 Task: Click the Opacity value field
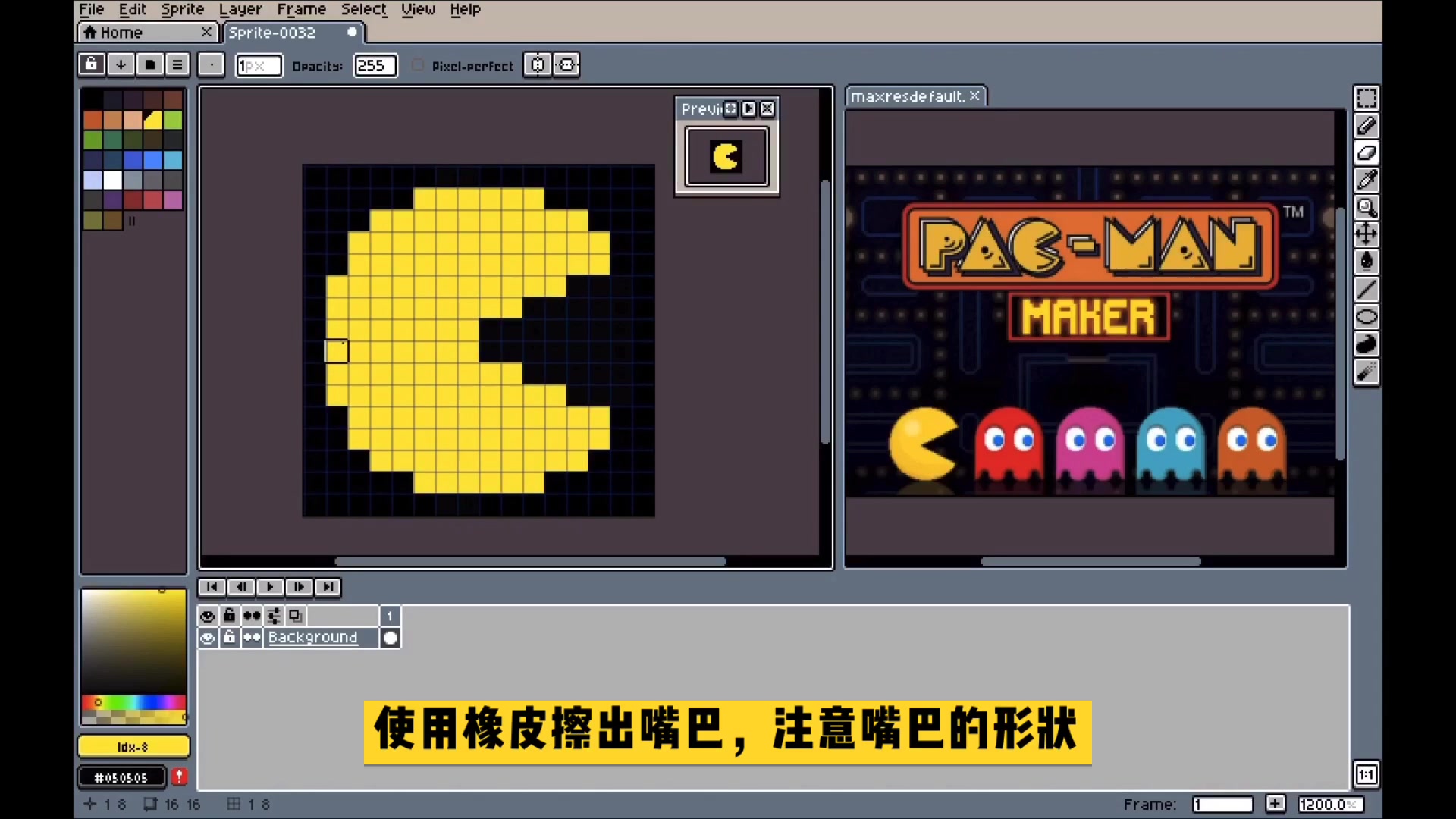(375, 66)
